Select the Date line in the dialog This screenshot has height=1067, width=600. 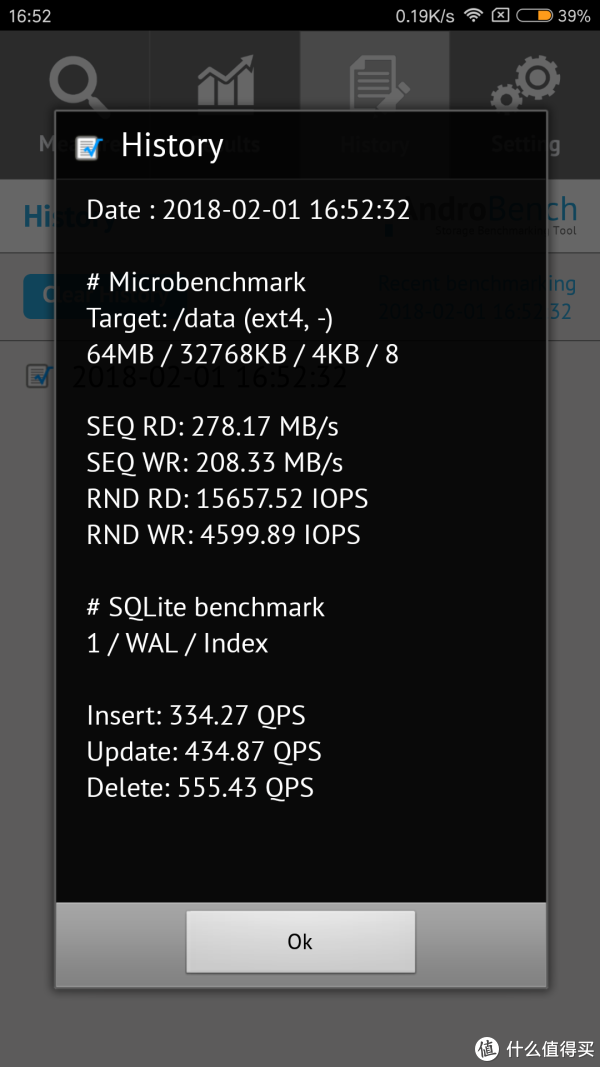[248, 210]
